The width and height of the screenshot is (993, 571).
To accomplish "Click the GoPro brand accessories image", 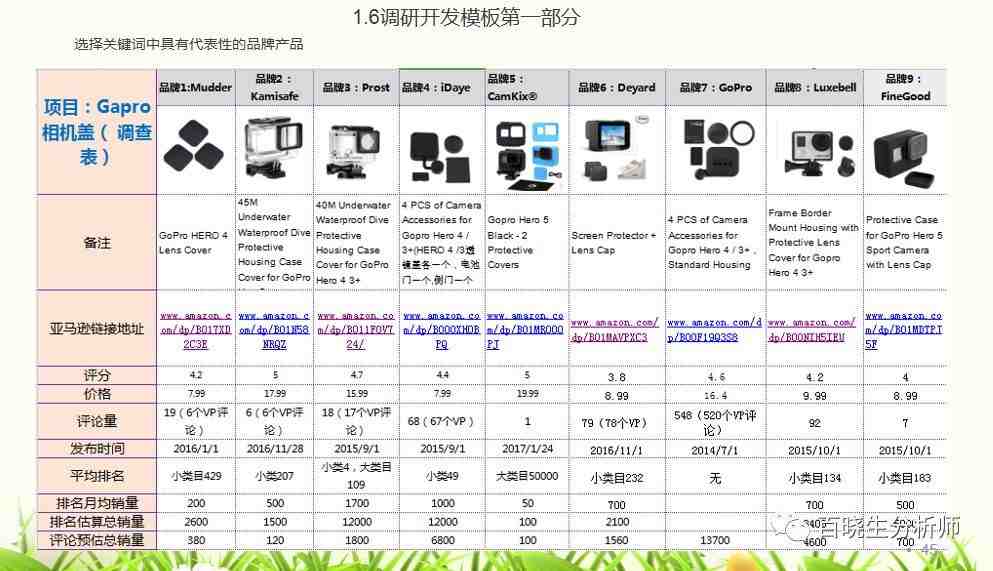I will coord(719,149).
